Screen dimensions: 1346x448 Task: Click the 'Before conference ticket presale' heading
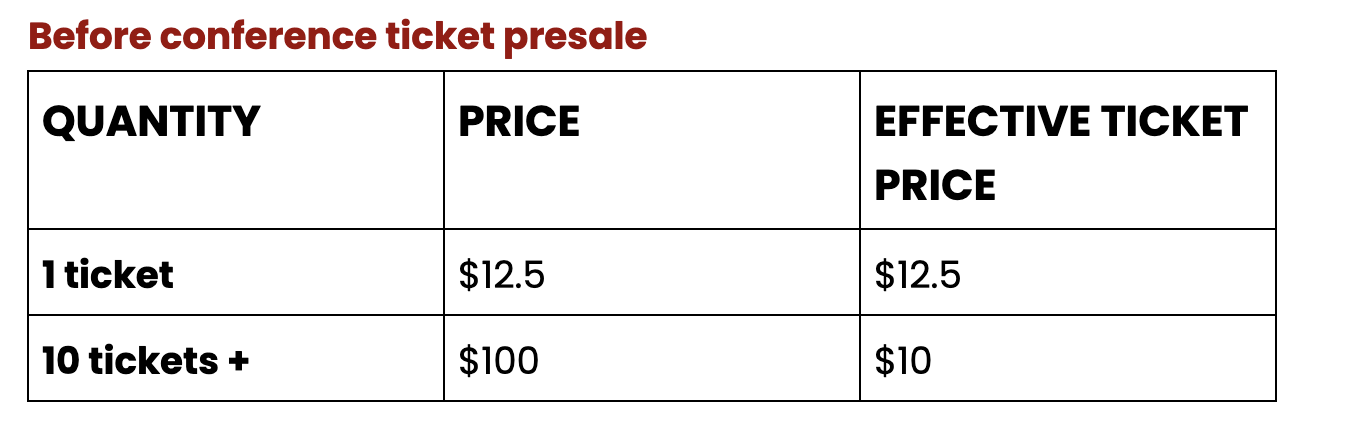pyautogui.click(x=338, y=36)
